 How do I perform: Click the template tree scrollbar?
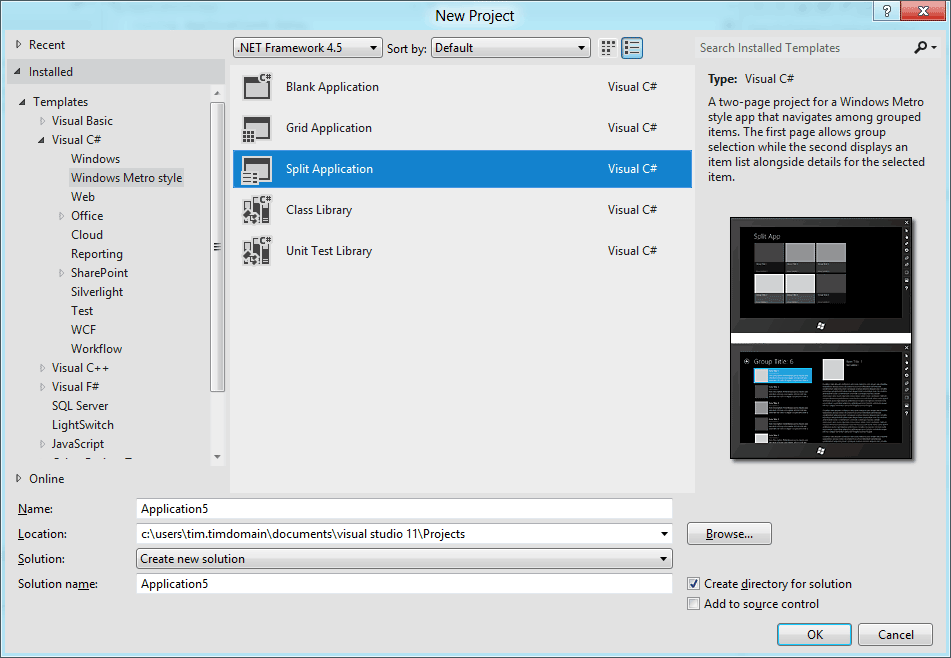coord(218,247)
